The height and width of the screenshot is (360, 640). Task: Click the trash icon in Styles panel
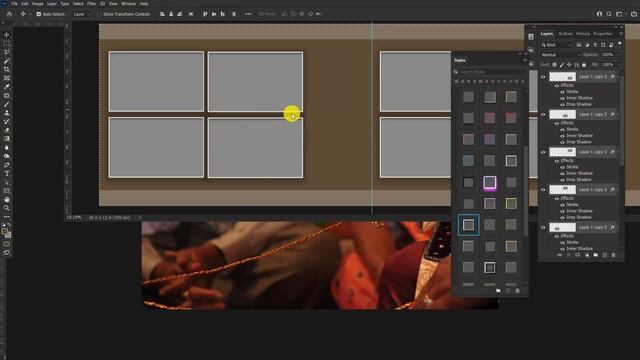[x=517, y=291]
